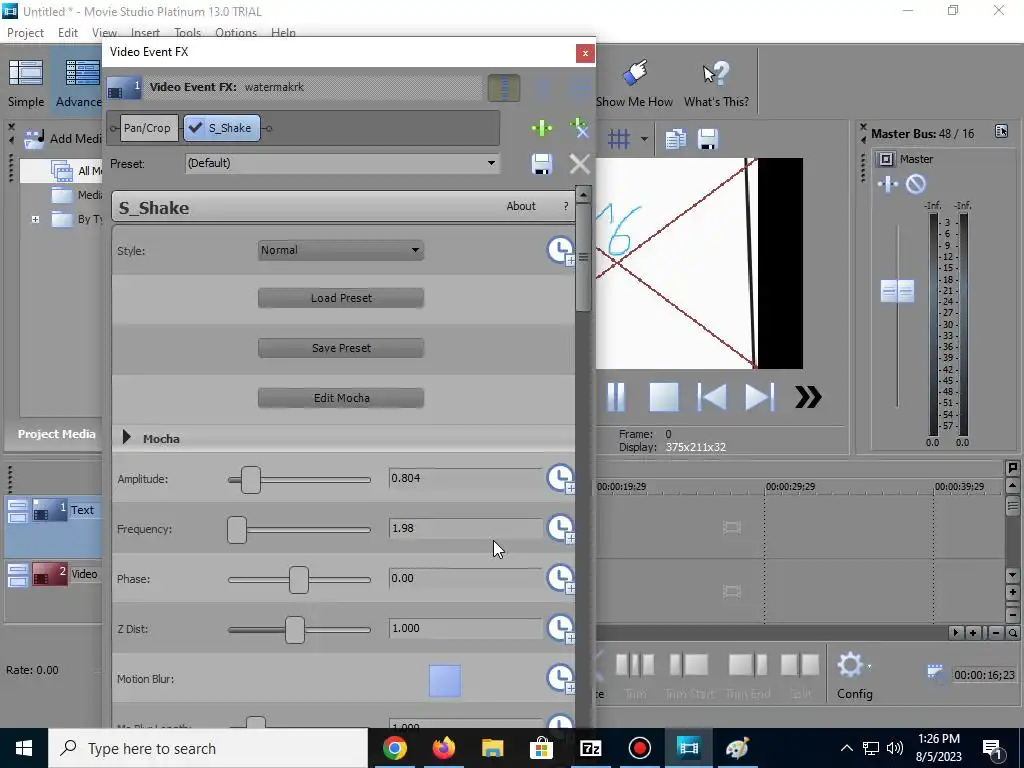Animate Amplitude with its clock icon
Image resolution: width=1024 pixels, height=768 pixels.
point(560,479)
